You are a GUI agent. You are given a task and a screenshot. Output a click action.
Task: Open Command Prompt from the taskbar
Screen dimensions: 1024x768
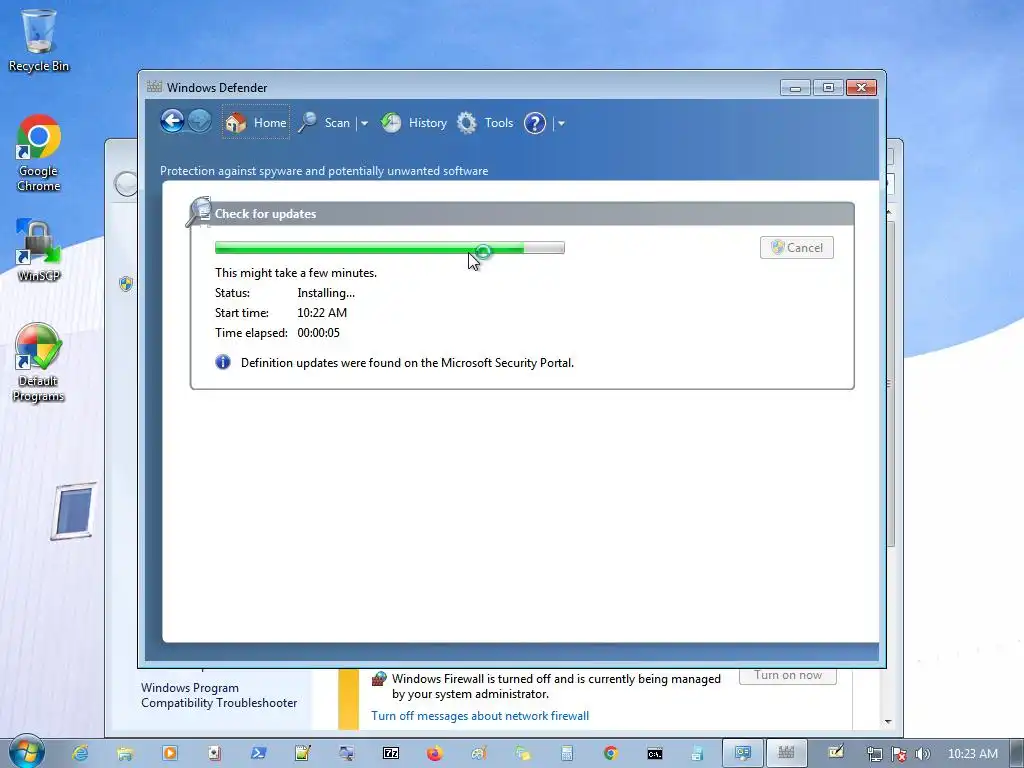[654, 753]
